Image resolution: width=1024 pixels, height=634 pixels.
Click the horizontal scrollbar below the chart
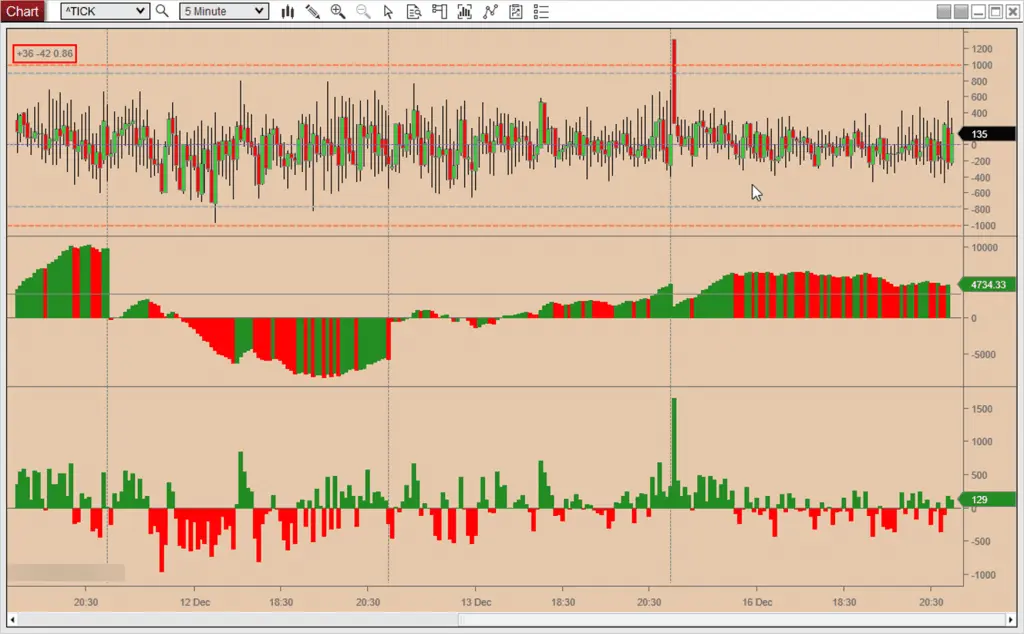pos(500,620)
